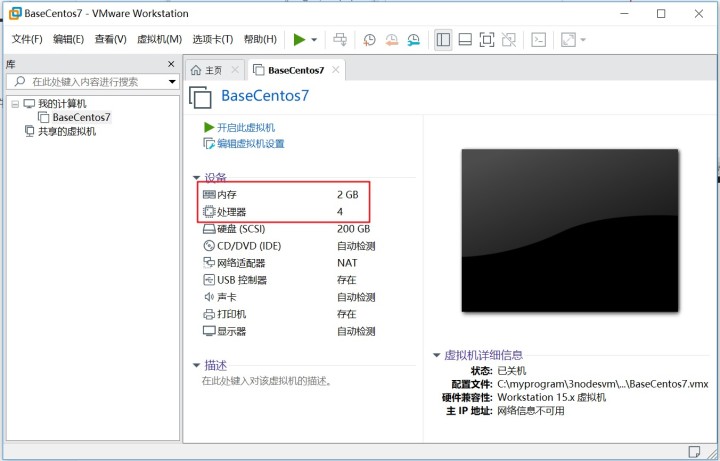This screenshot has width=720, height=461.
Task: Click the 声卡 sound card icon
Action: tap(209, 297)
